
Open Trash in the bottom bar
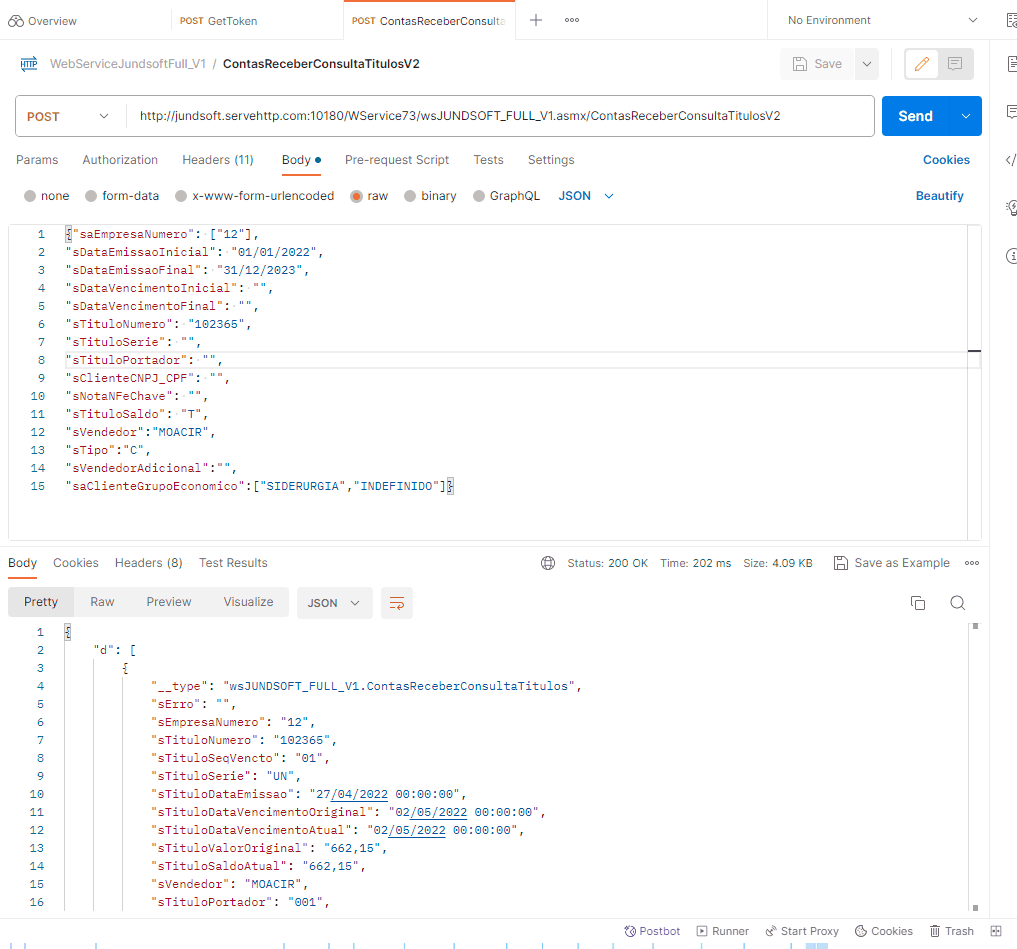click(x=951, y=931)
